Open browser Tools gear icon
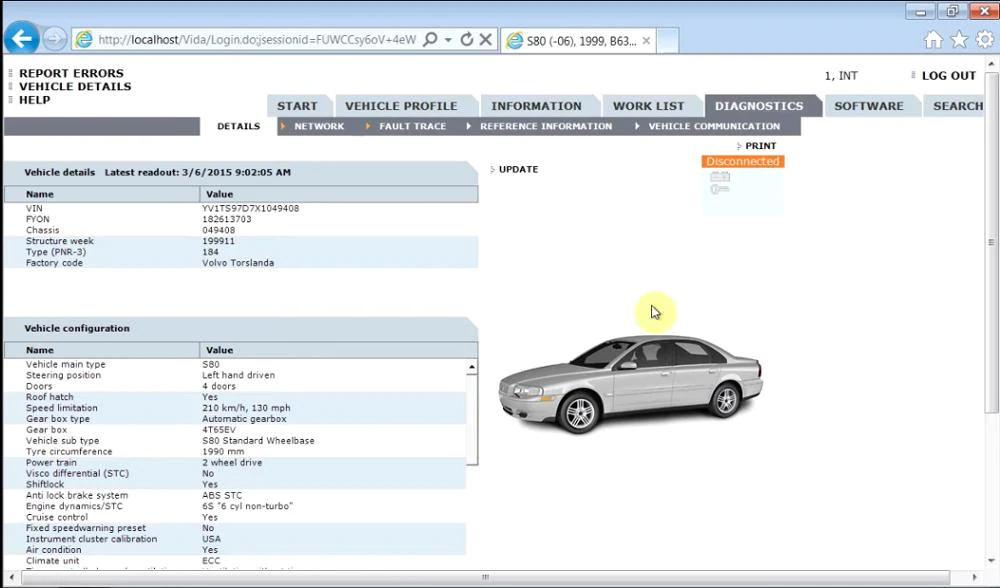1000x588 pixels. tap(985, 40)
